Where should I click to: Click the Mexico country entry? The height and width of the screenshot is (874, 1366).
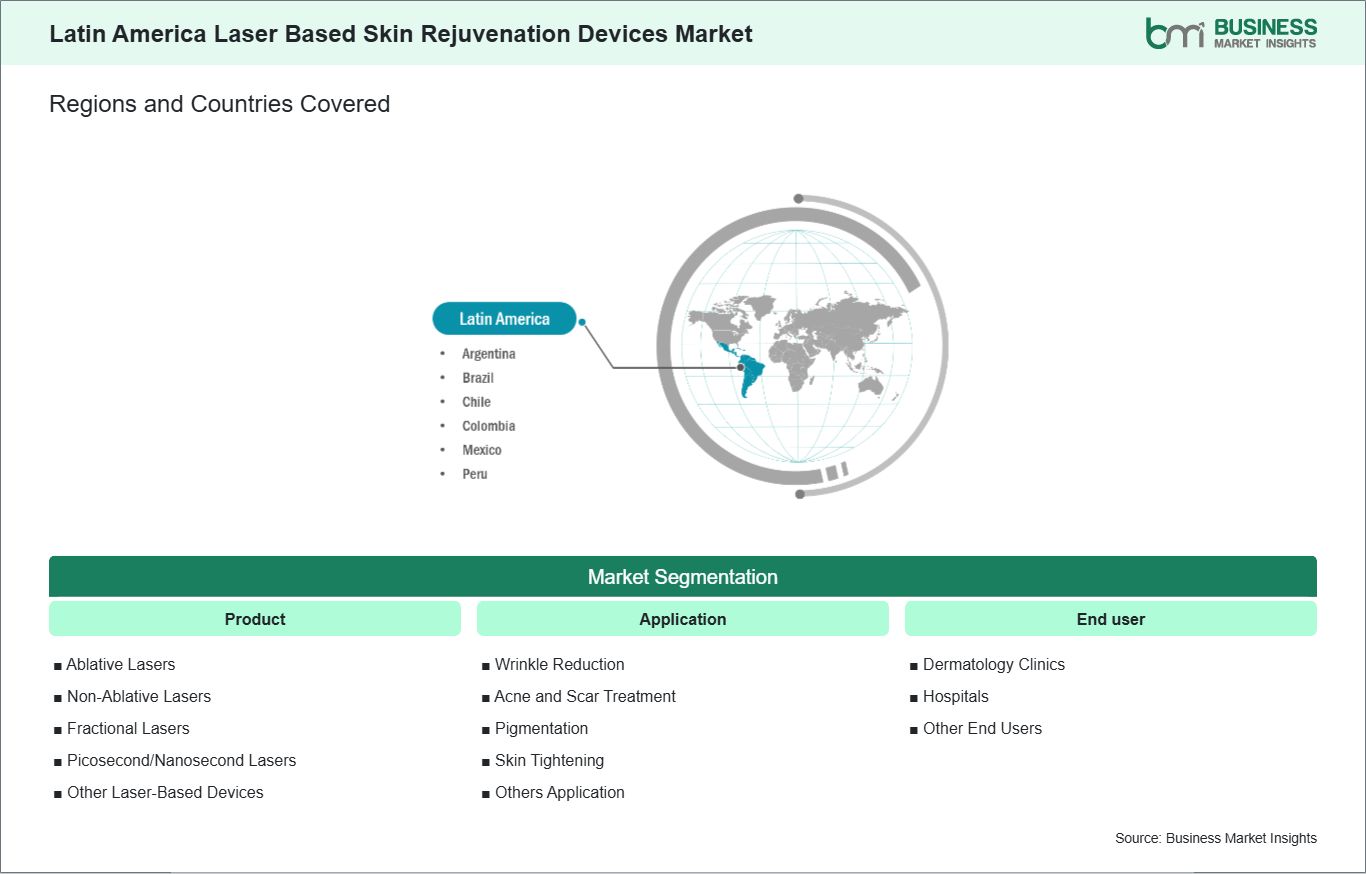tap(482, 450)
